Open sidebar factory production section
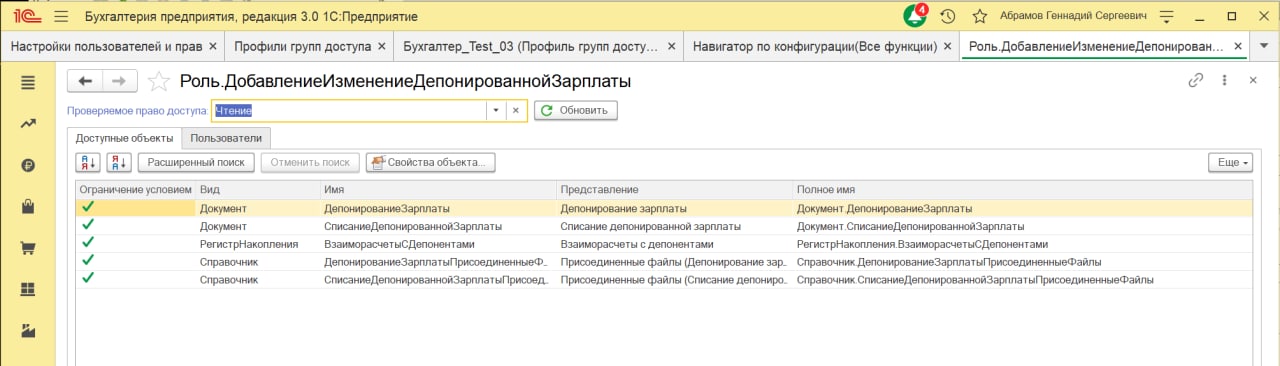Viewport: 1280px width, 366px height. (28, 330)
